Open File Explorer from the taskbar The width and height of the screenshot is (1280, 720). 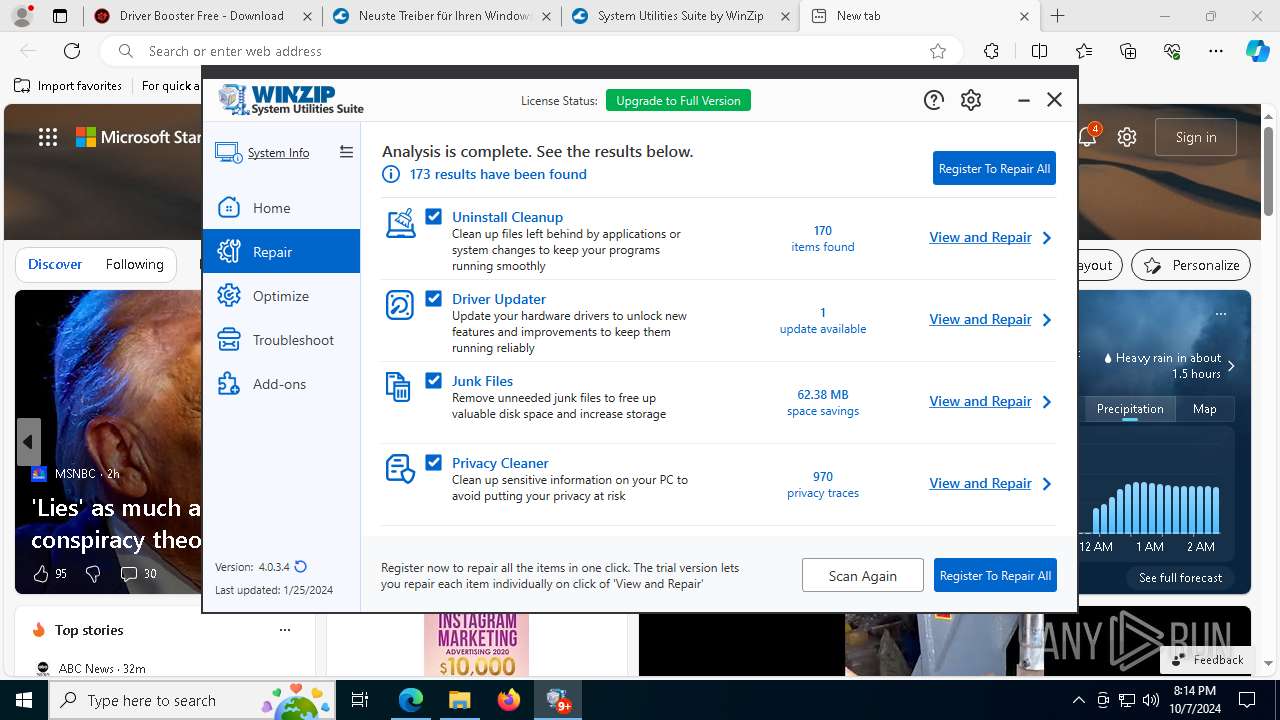(459, 700)
